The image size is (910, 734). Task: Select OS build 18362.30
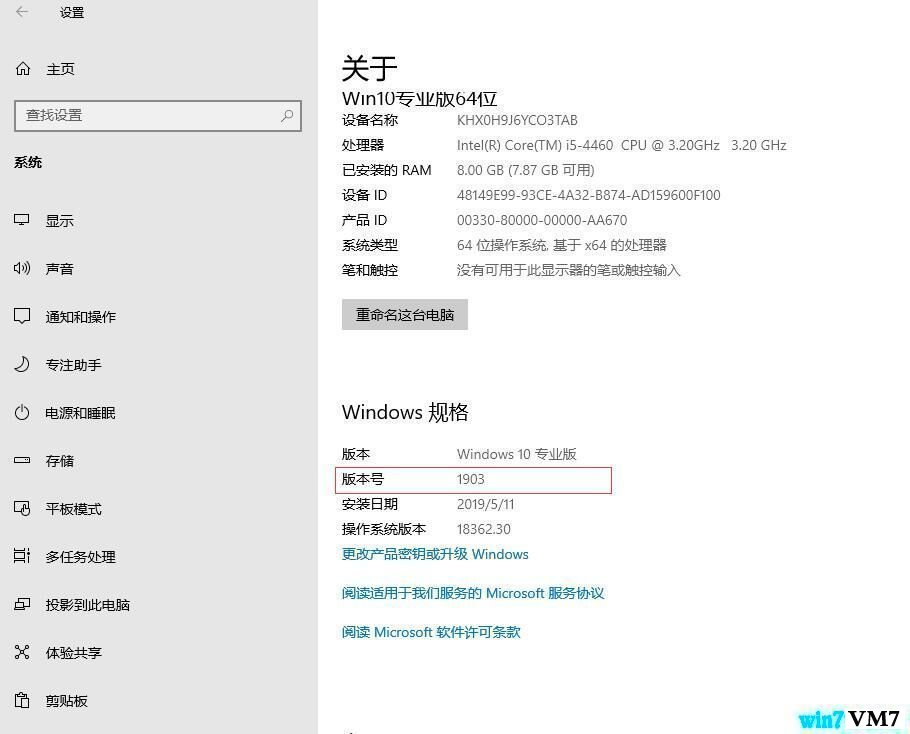pos(484,529)
